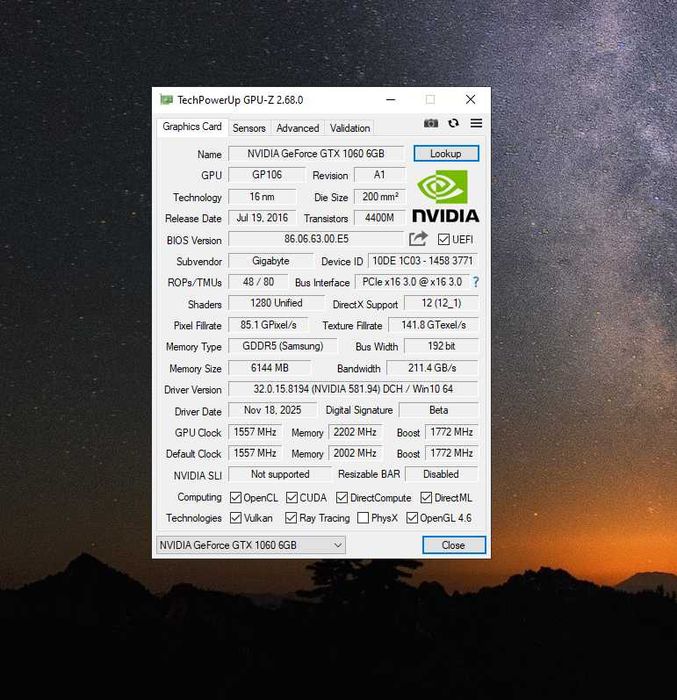Click the DirectX Support value 12 (12_1)
677x700 pixels.
click(x=441, y=303)
